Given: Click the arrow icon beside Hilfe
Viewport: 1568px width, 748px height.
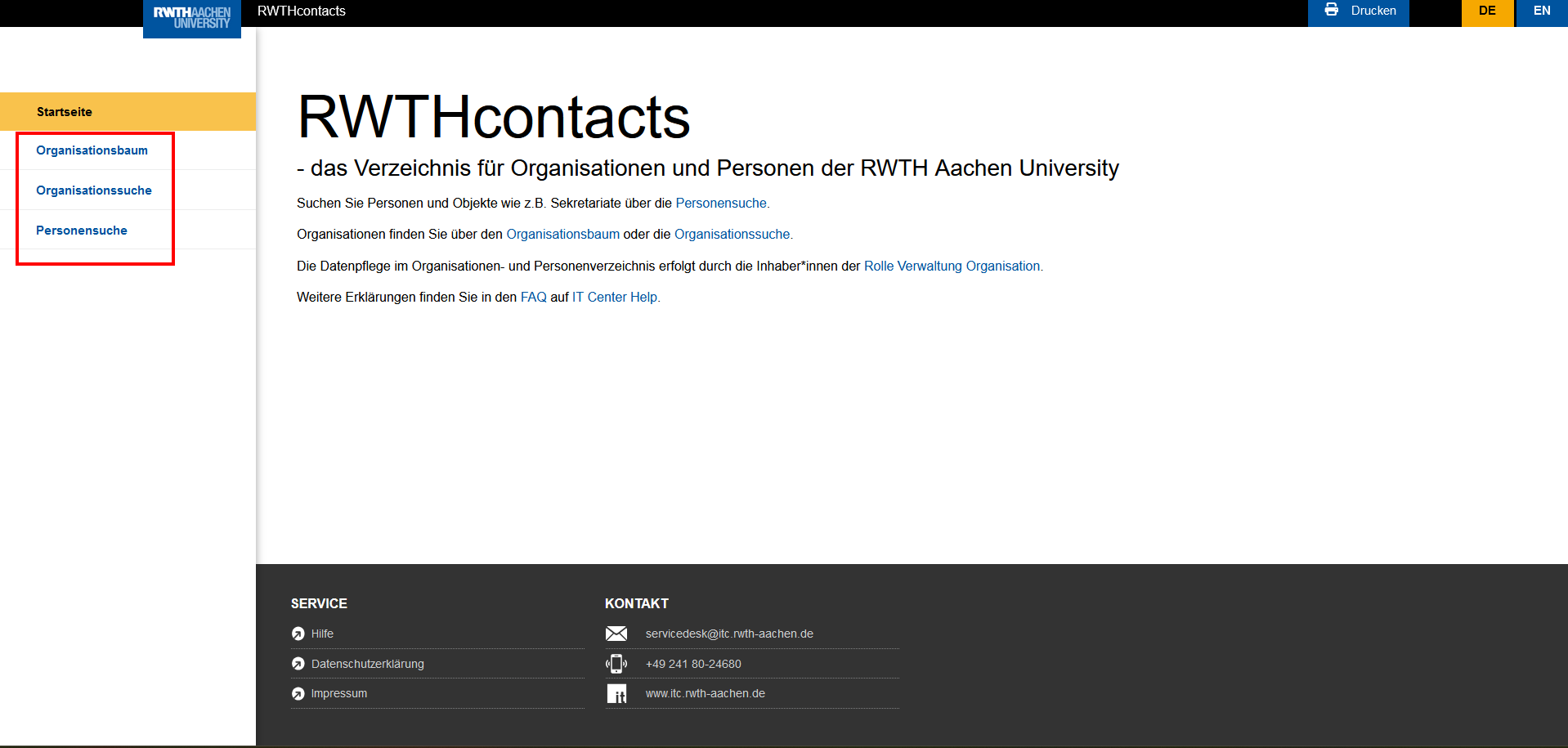Looking at the screenshot, I should click(298, 634).
